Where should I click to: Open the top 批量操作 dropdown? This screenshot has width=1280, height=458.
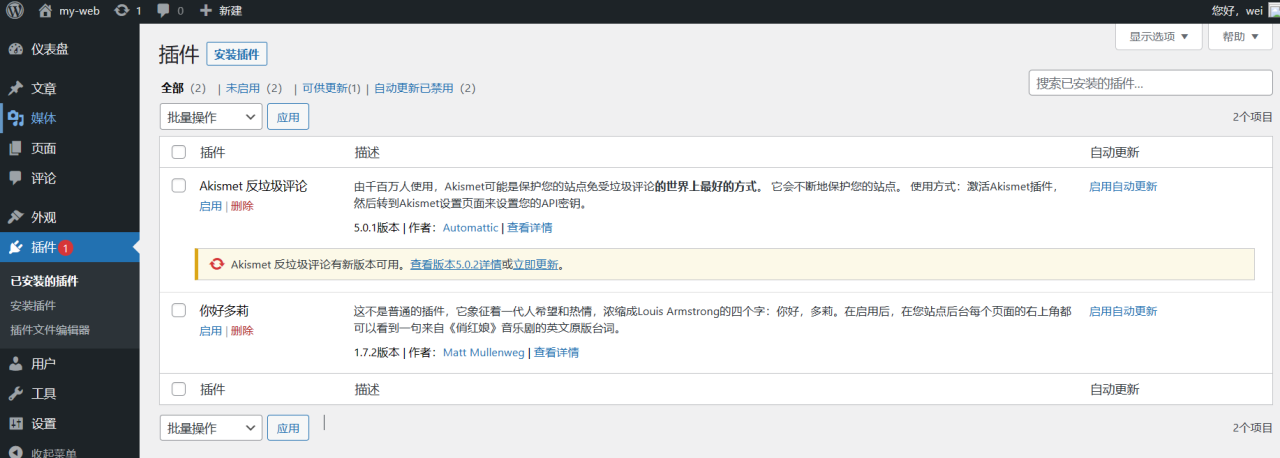pos(211,117)
